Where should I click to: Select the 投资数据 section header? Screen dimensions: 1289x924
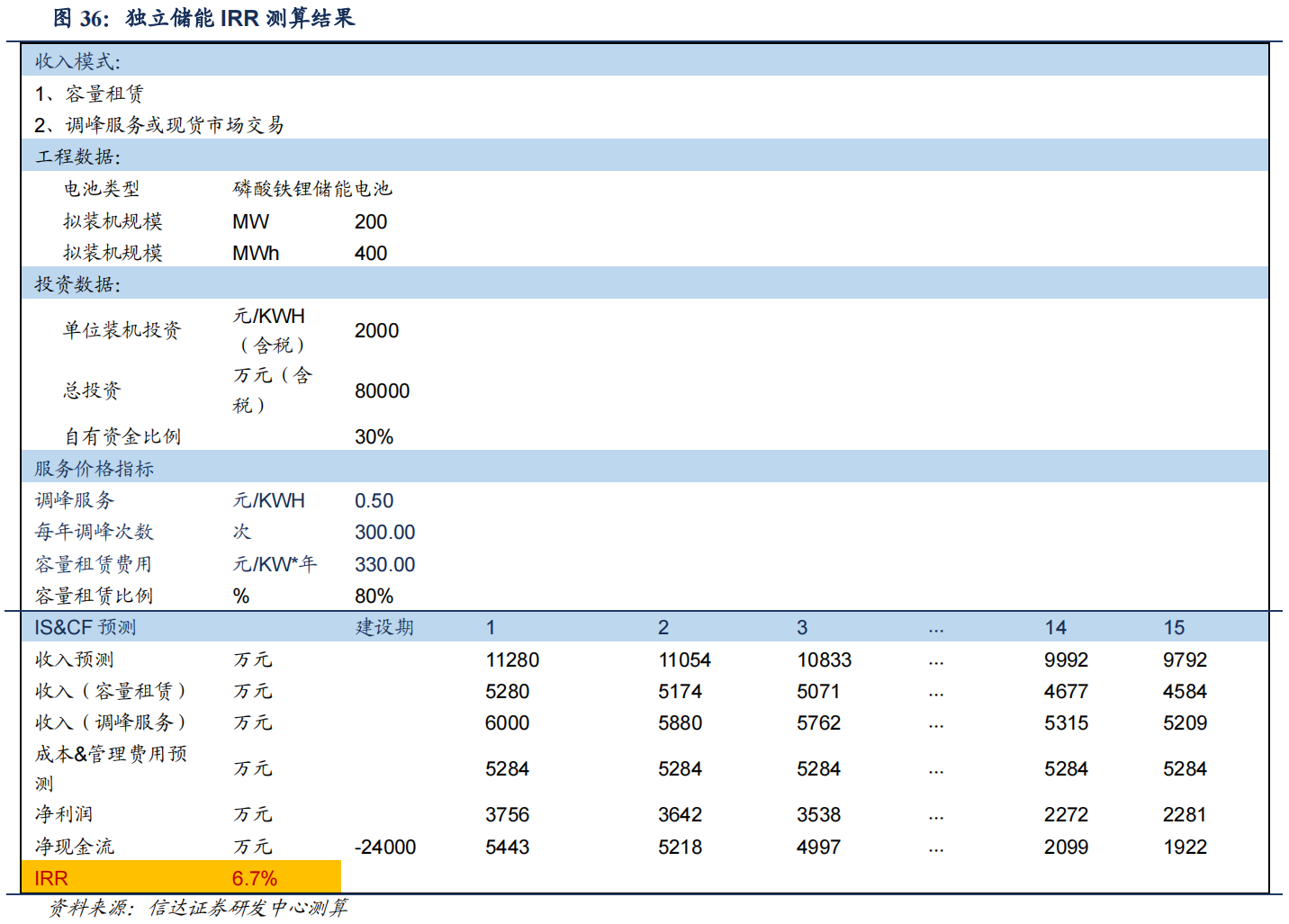(x=644, y=283)
